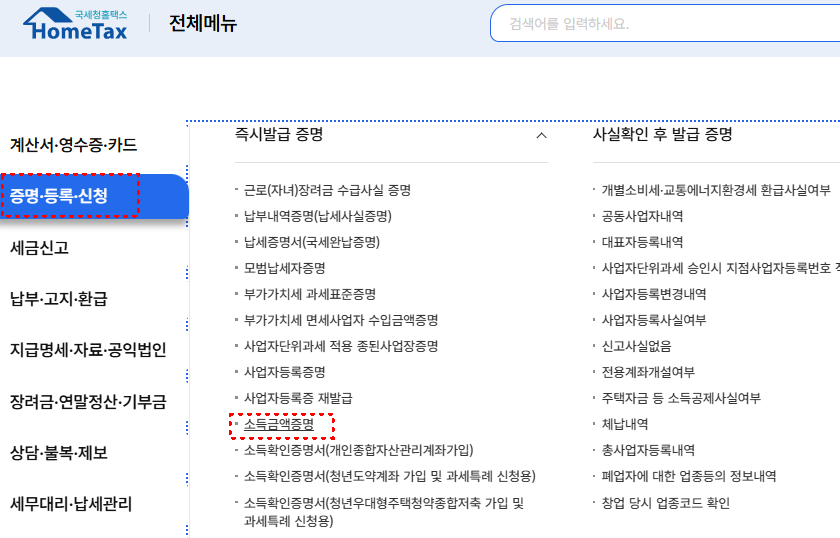Click the 즉시발급 증명 section heading
Viewport: 840px width, 538px height.
click(279, 134)
